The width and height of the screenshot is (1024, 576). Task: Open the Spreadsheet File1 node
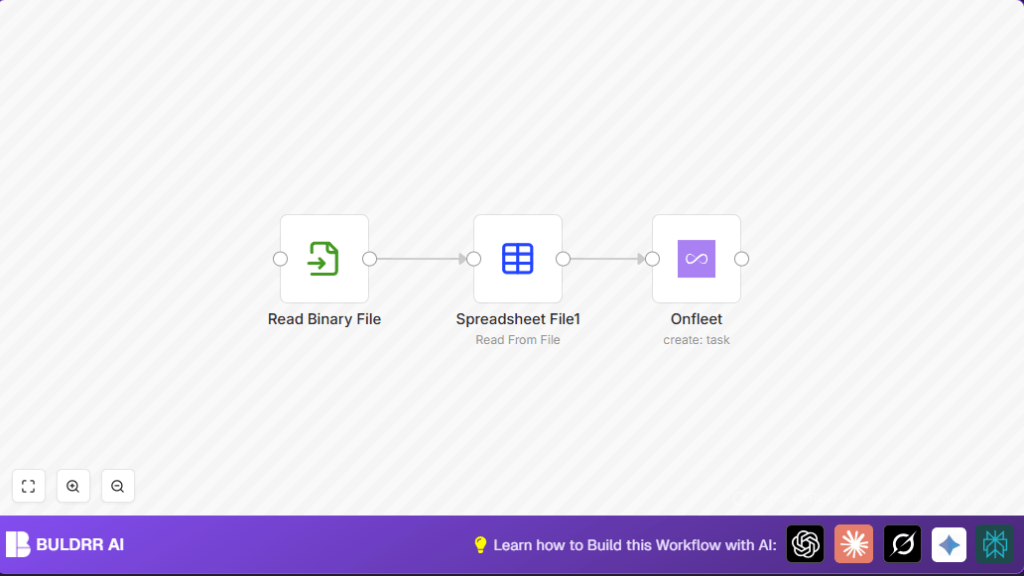(517, 258)
